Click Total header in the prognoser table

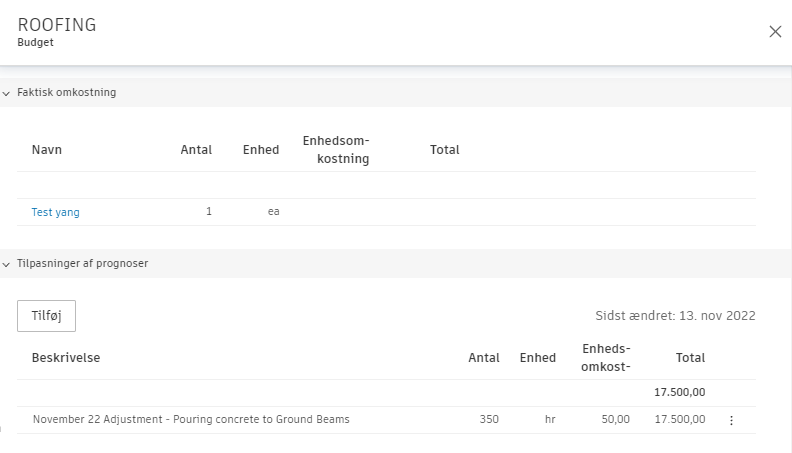(690, 358)
